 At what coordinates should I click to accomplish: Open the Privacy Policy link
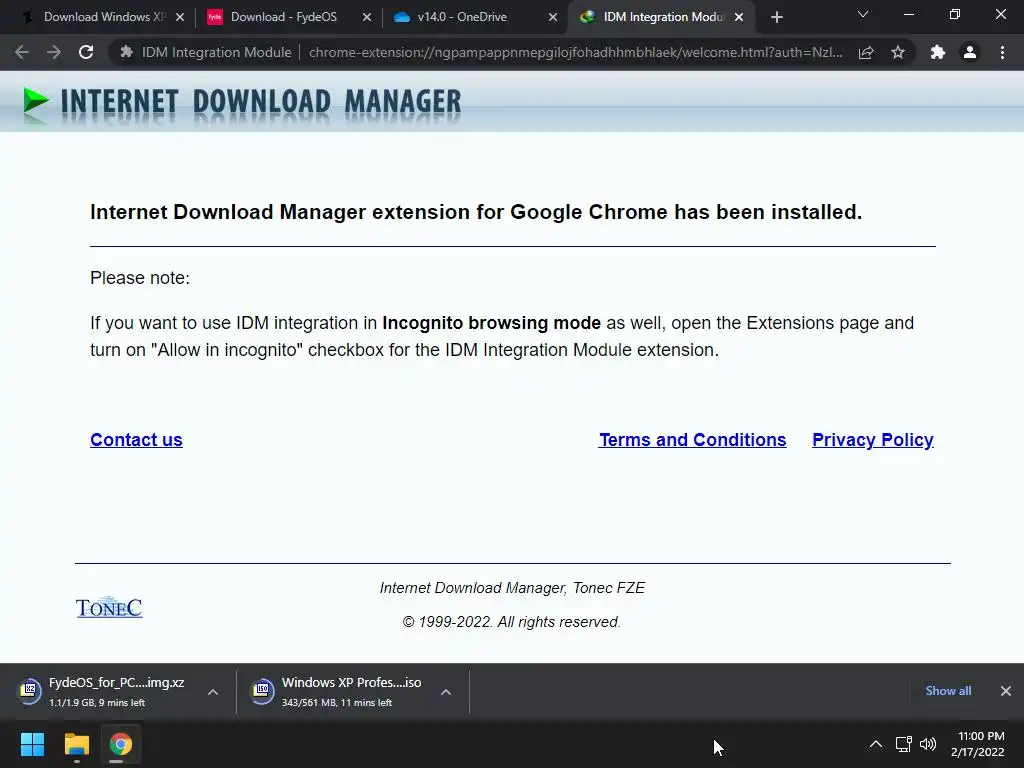pyautogui.click(x=872, y=440)
